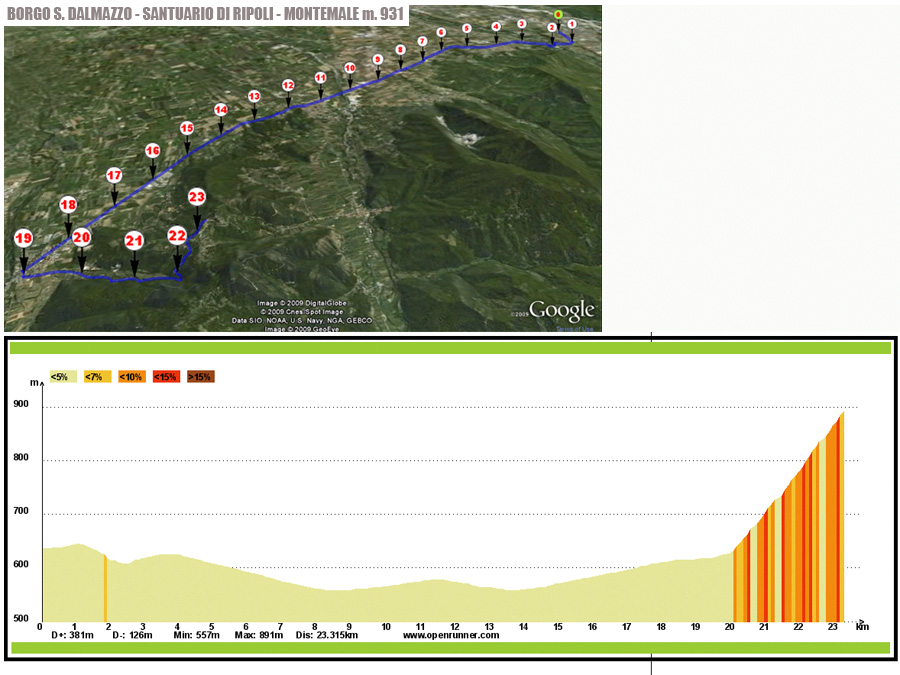Select the 'D-: 126m' elevation loss text
Screen dimensions: 900x675
[x=133, y=635]
